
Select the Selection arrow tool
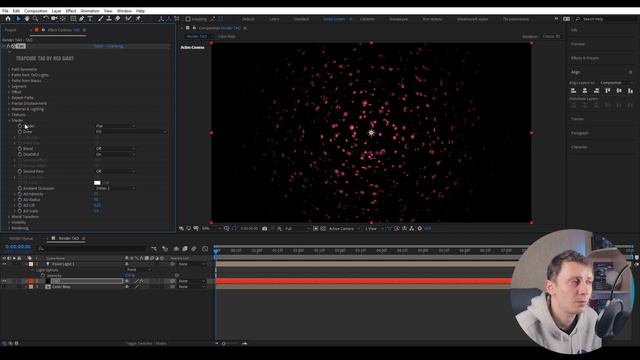pos(18,19)
